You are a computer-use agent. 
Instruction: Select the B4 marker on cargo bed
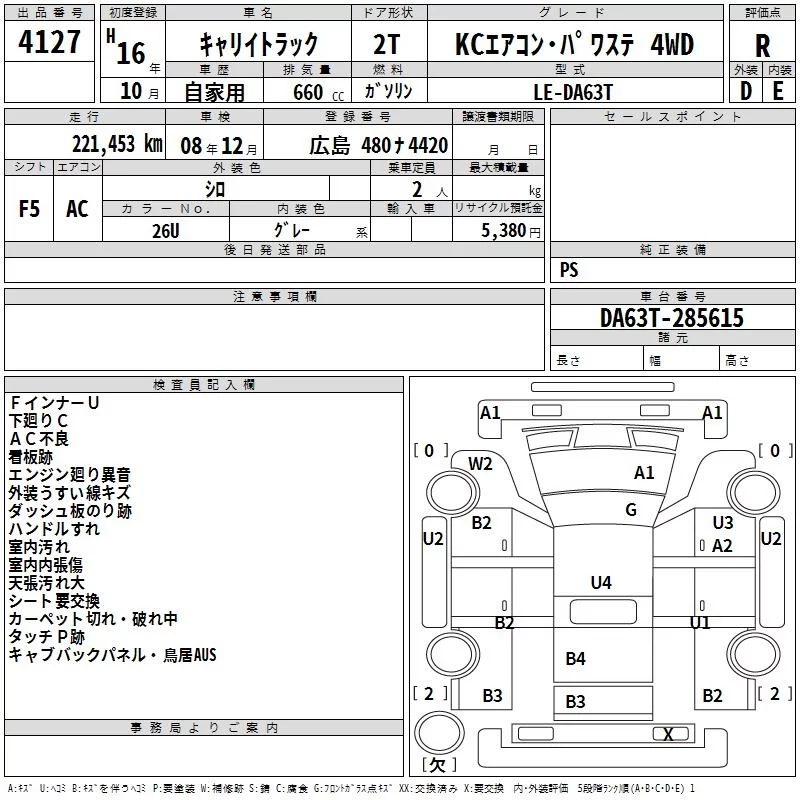pos(575,658)
